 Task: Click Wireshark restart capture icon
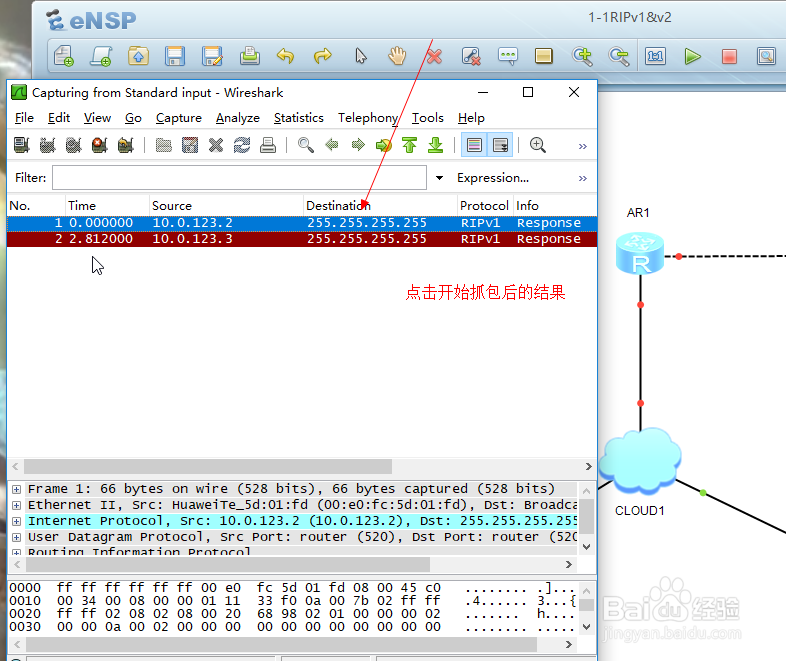click(125, 145)
